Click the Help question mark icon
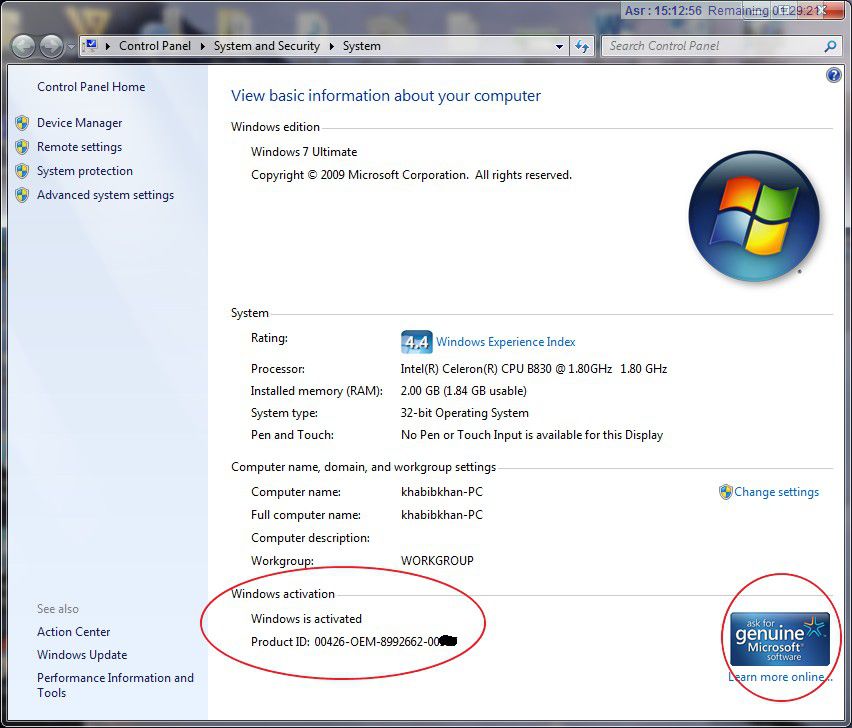The height and width of the screenshot is (728, 852). coord(833,75)
